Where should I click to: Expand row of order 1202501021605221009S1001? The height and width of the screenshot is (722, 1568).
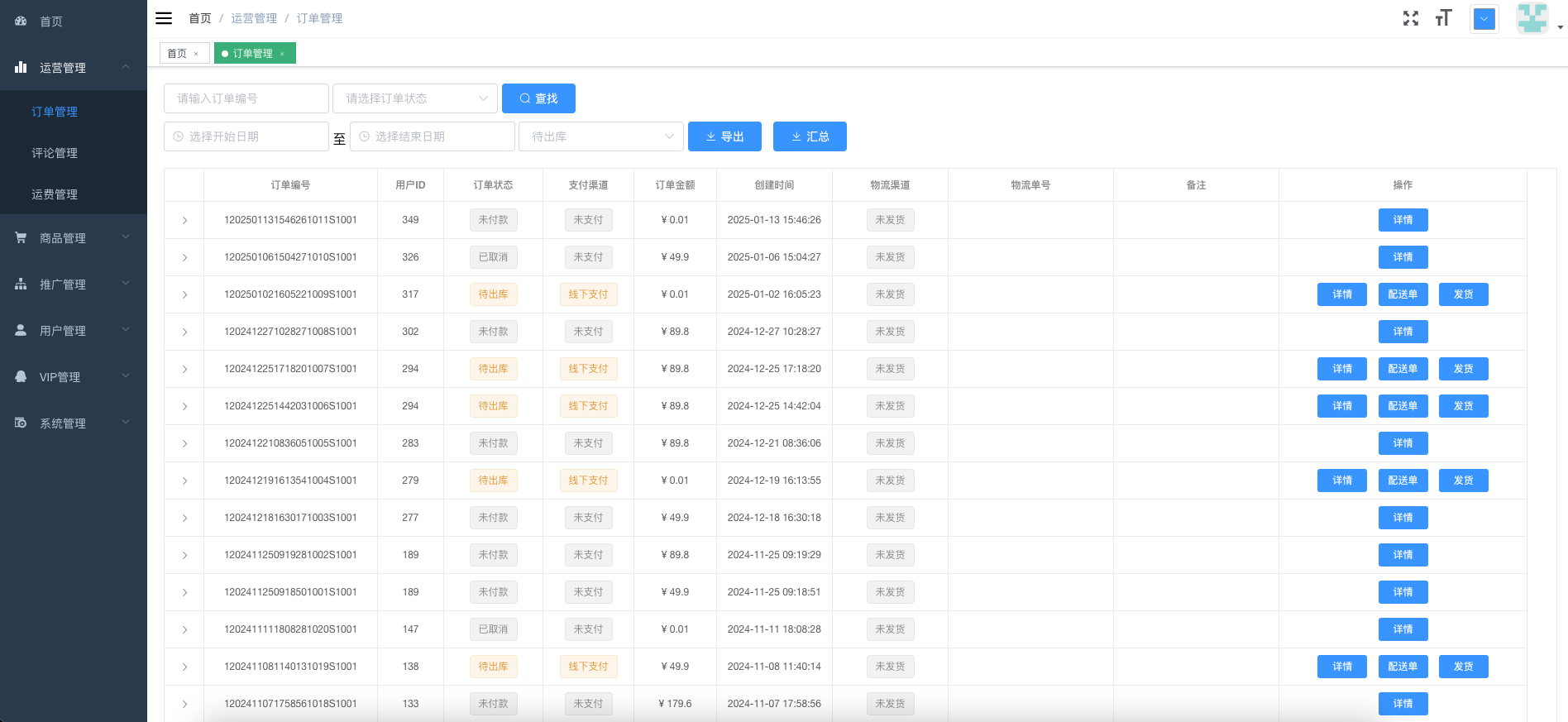[184, 294]
